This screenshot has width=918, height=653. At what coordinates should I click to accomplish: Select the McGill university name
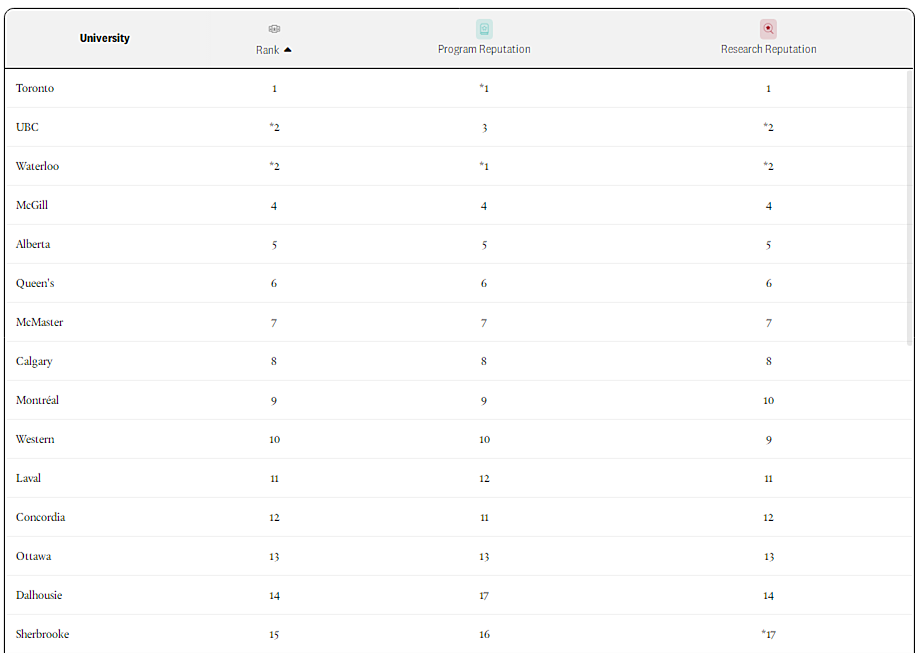tap(32, 205)
